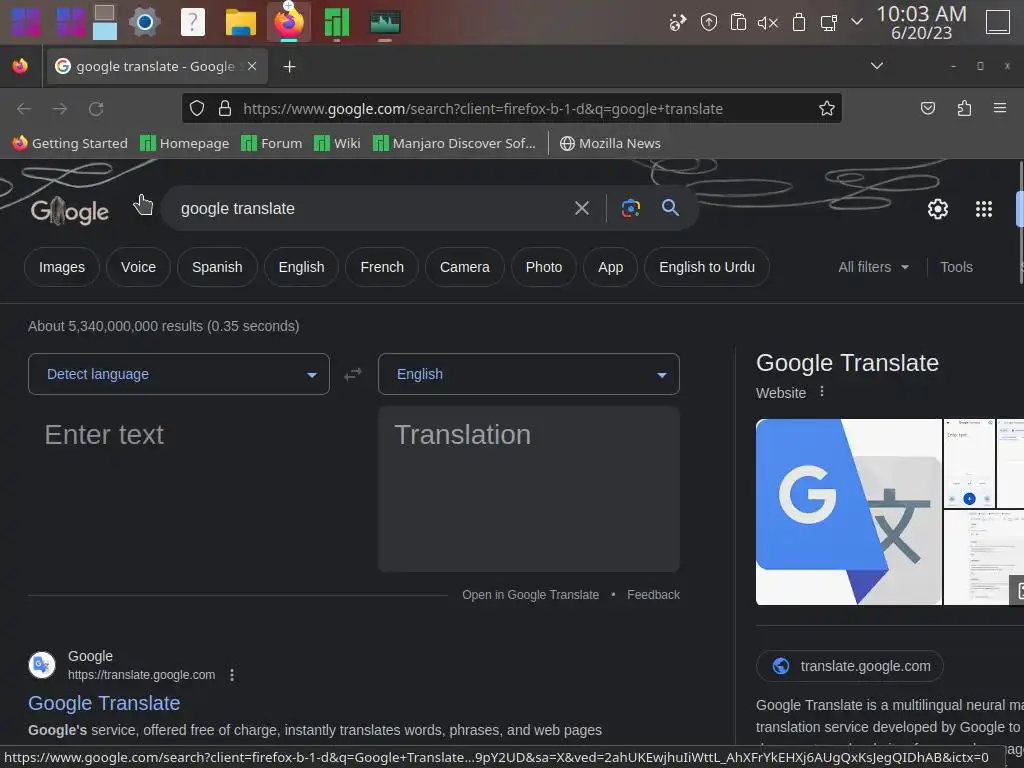The image size is (1024, 768).
Task: Open the Manjaro green app in taskbar
Action: click(336, 22)
